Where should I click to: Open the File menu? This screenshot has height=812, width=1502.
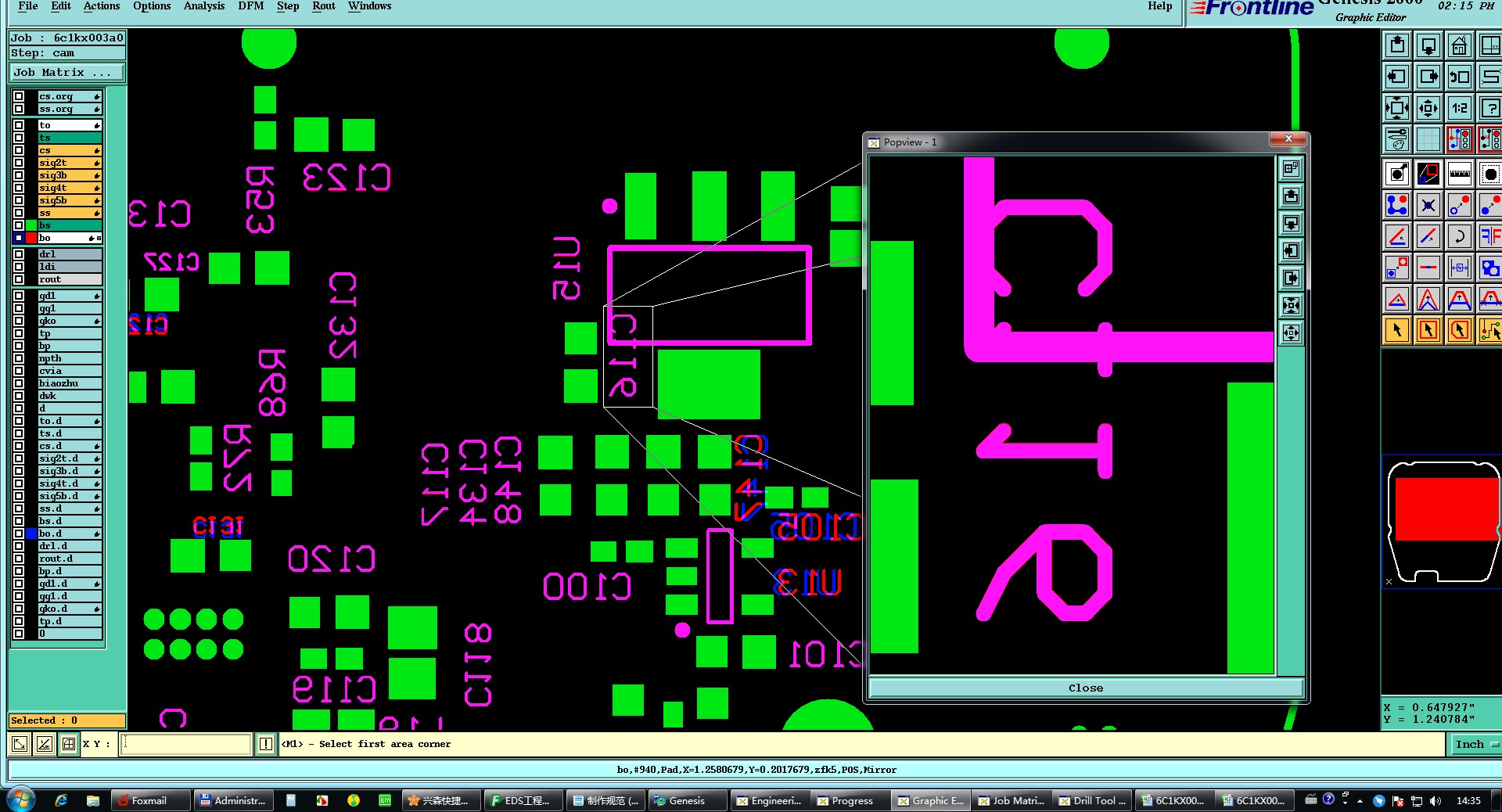(x=27, y=6)
